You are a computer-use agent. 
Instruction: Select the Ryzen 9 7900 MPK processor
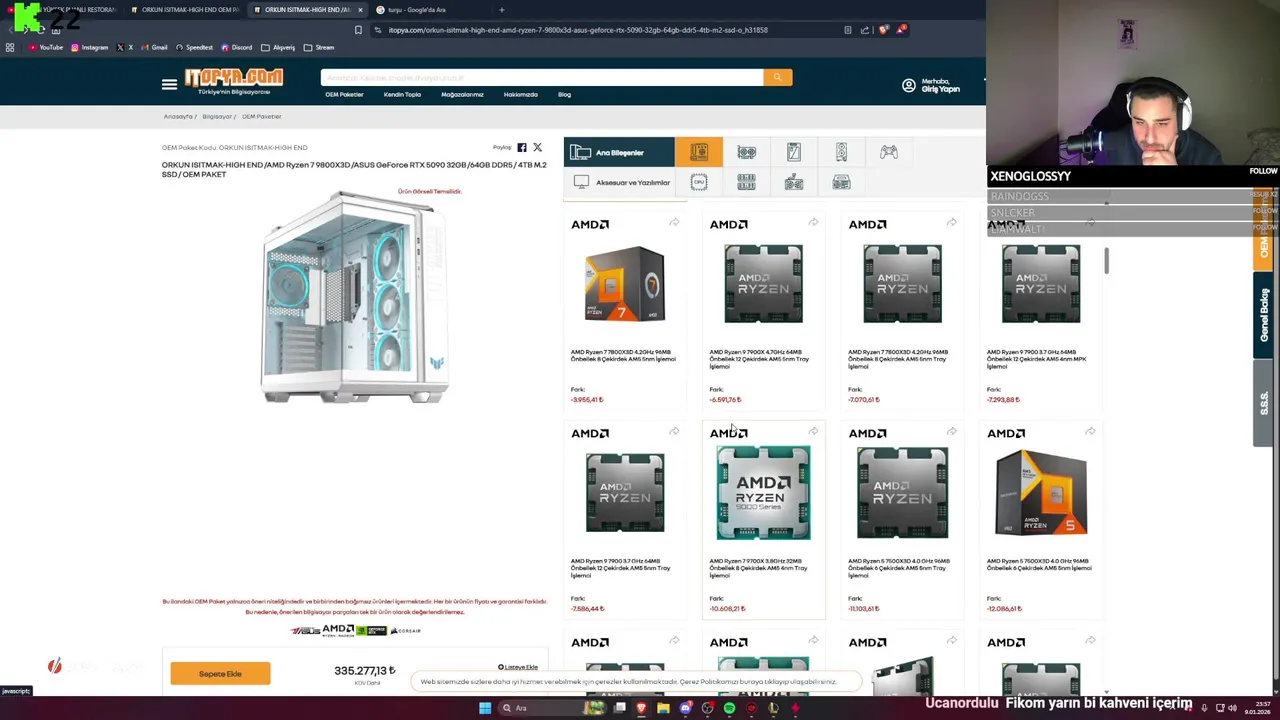pyautogui.click(x=1041, y=310)
